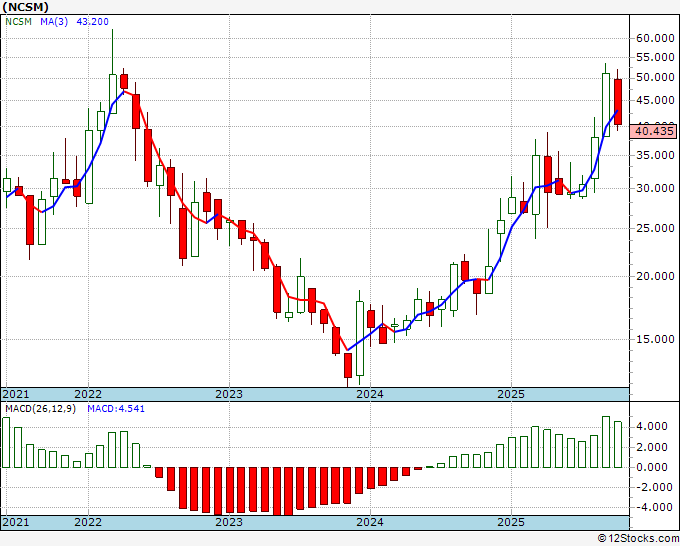Click 2021 on the MACD timeline
Image resolution: width=680 pixels, height=546 pixels.
pos(16,522)
